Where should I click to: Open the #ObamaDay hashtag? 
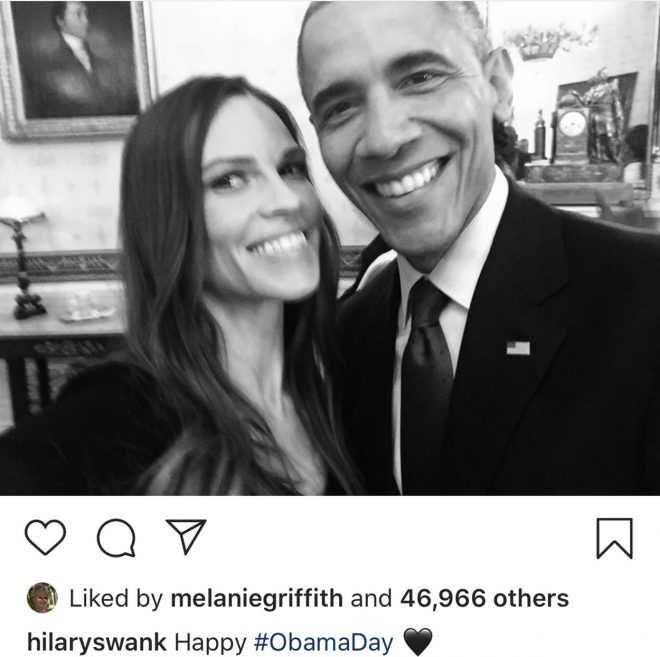[324, 640]
